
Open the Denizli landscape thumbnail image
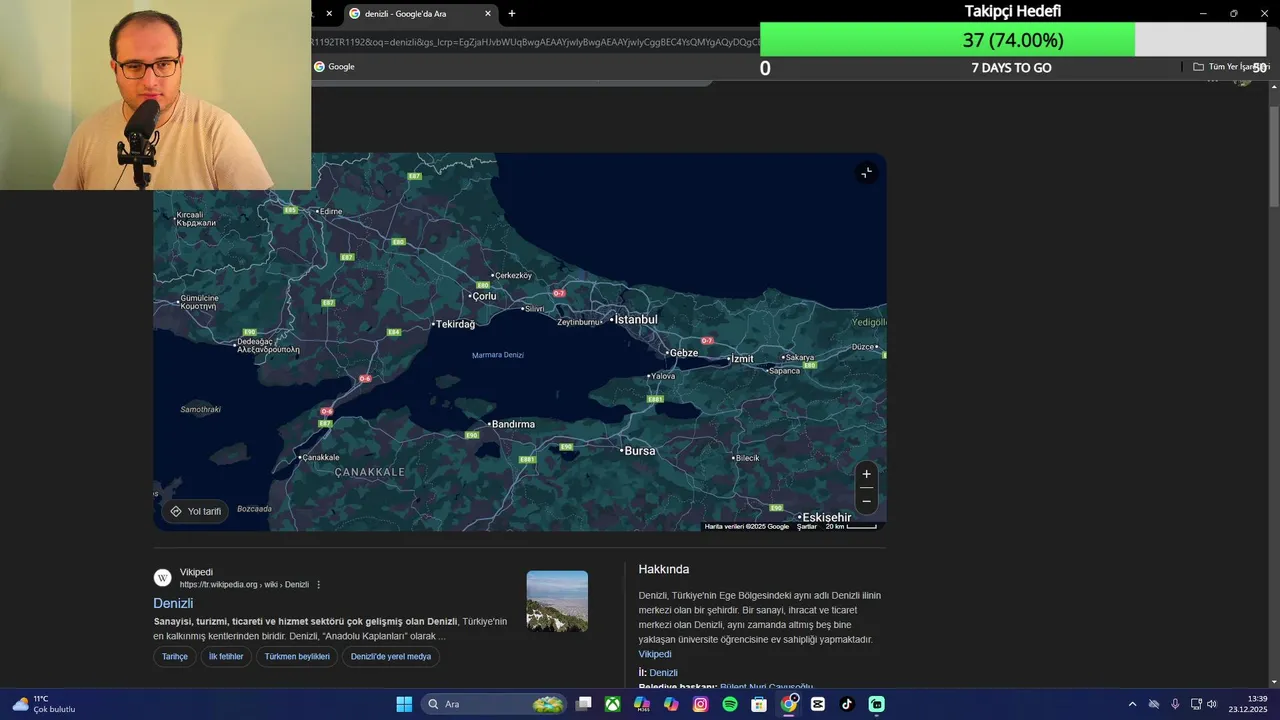pos(557,601)
